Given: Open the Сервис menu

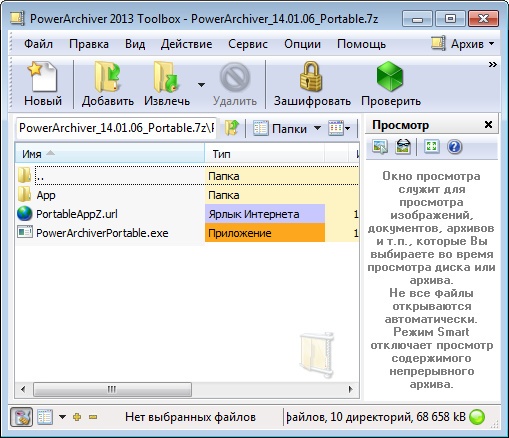Looking at the screenshot, I should click(x=248, y=44).
